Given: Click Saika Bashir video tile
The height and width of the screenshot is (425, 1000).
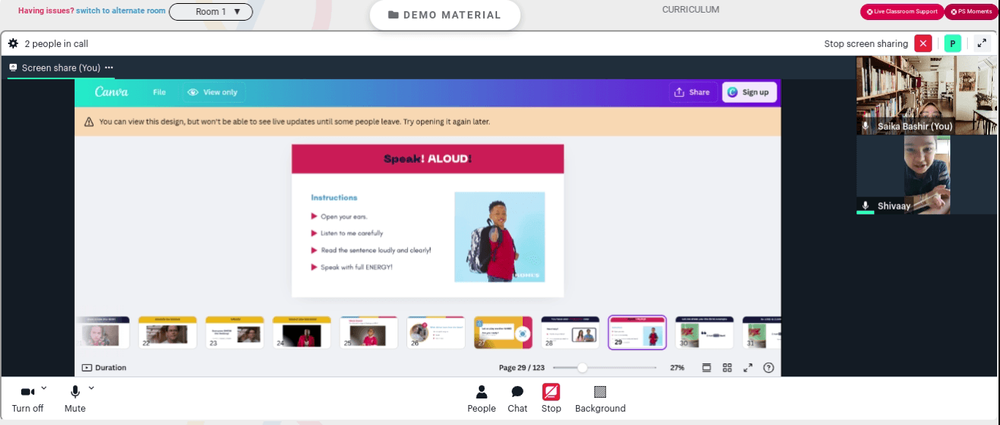Looking at the screenshot, I should 926,95.
